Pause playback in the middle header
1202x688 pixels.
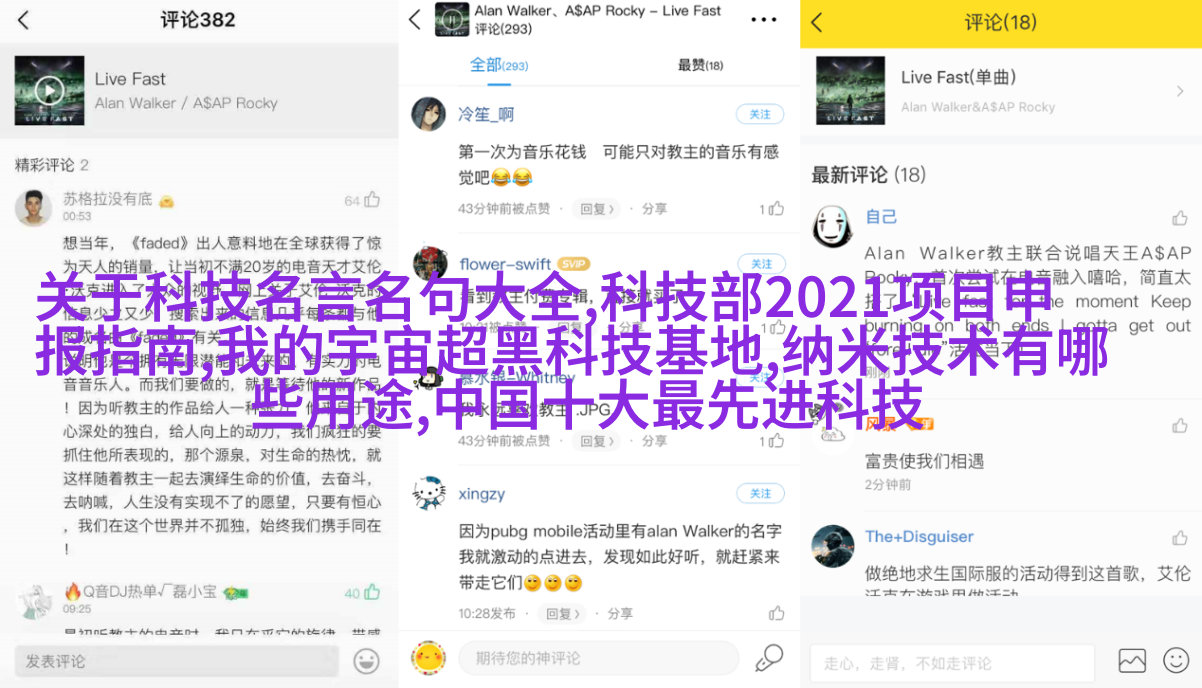[452, 19]
